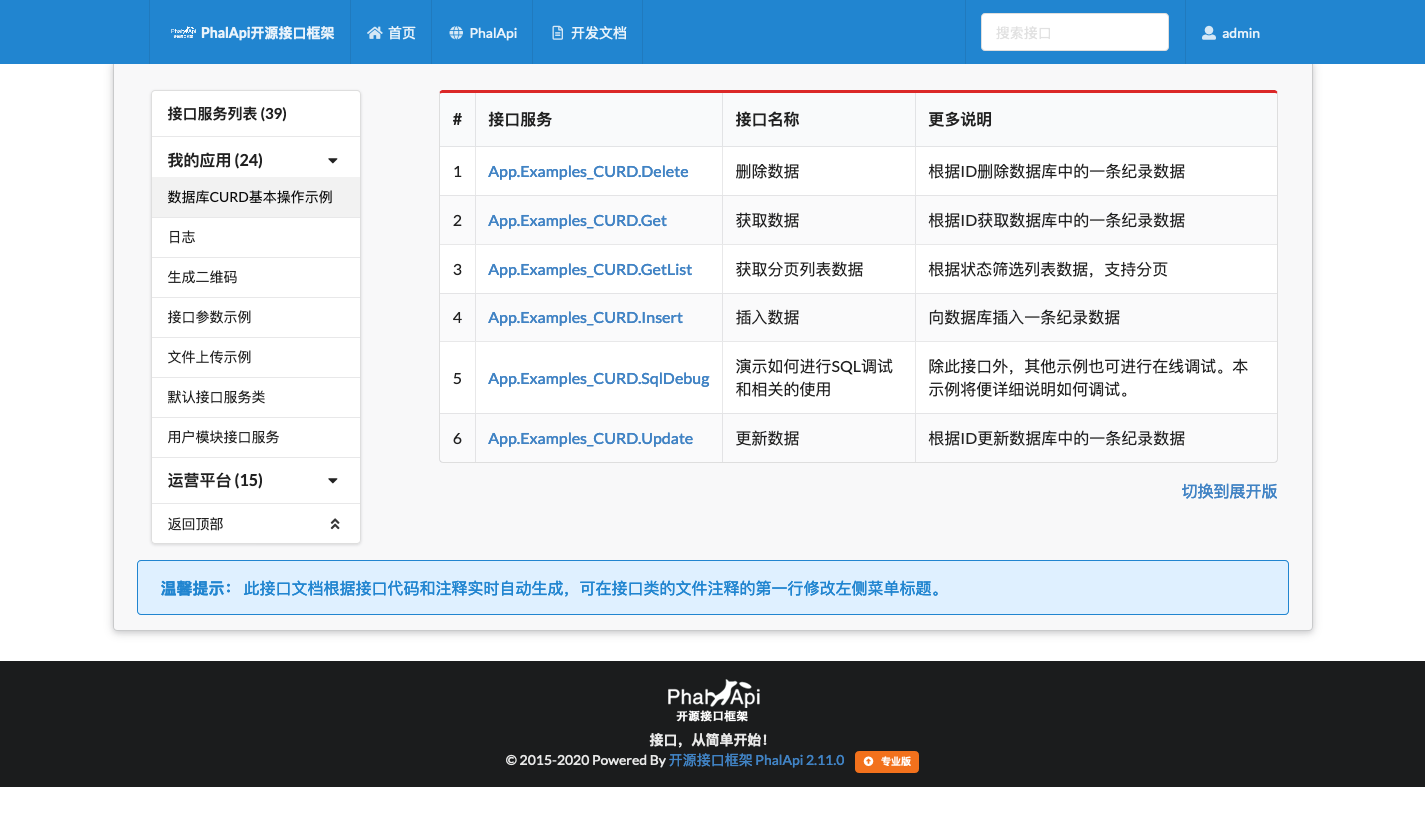
Task: Click 返回顶部 in the sidebar
Action: (x=256, y=524)
